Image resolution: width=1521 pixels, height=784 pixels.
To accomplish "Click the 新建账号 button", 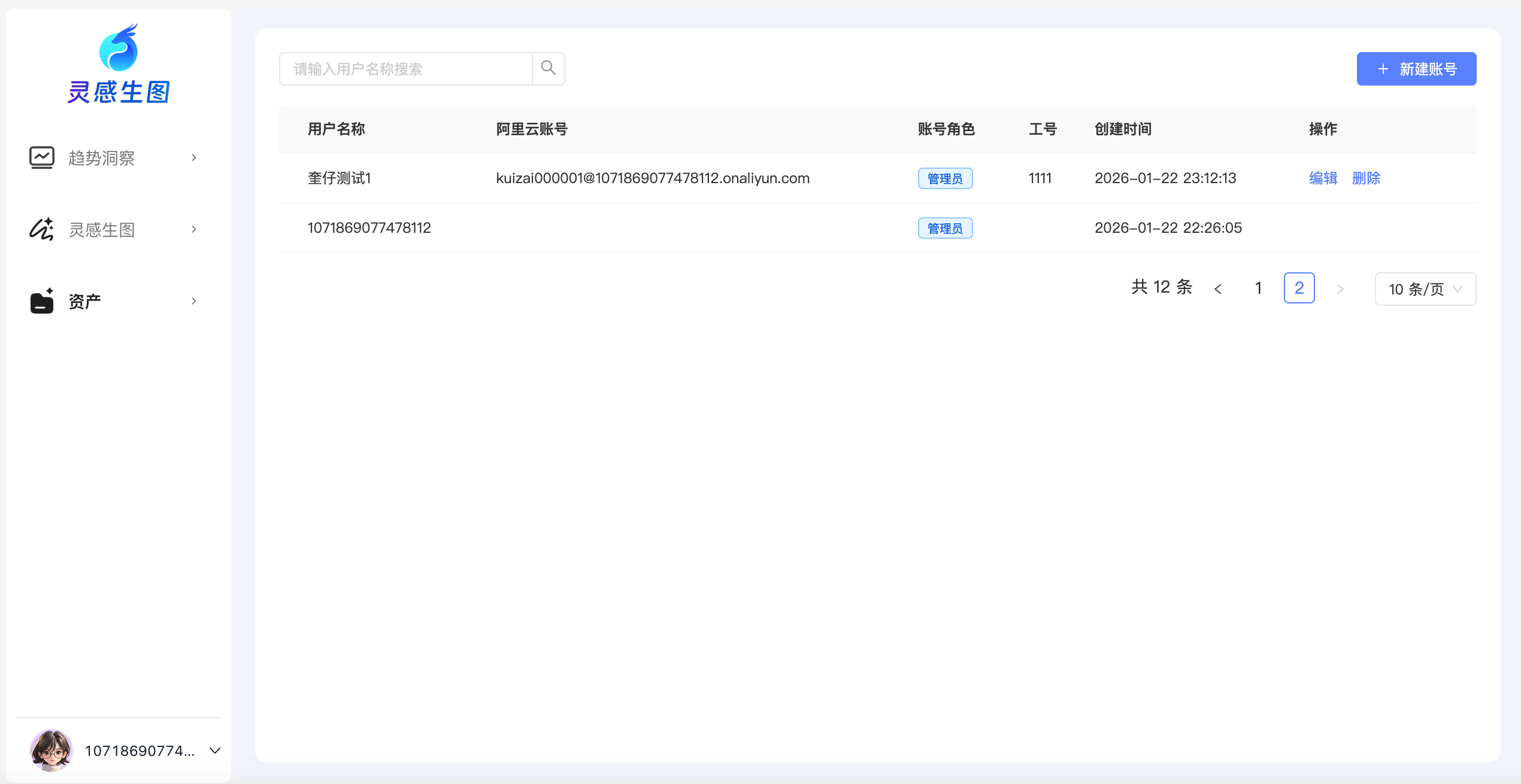I will [x=1416, y=69].
